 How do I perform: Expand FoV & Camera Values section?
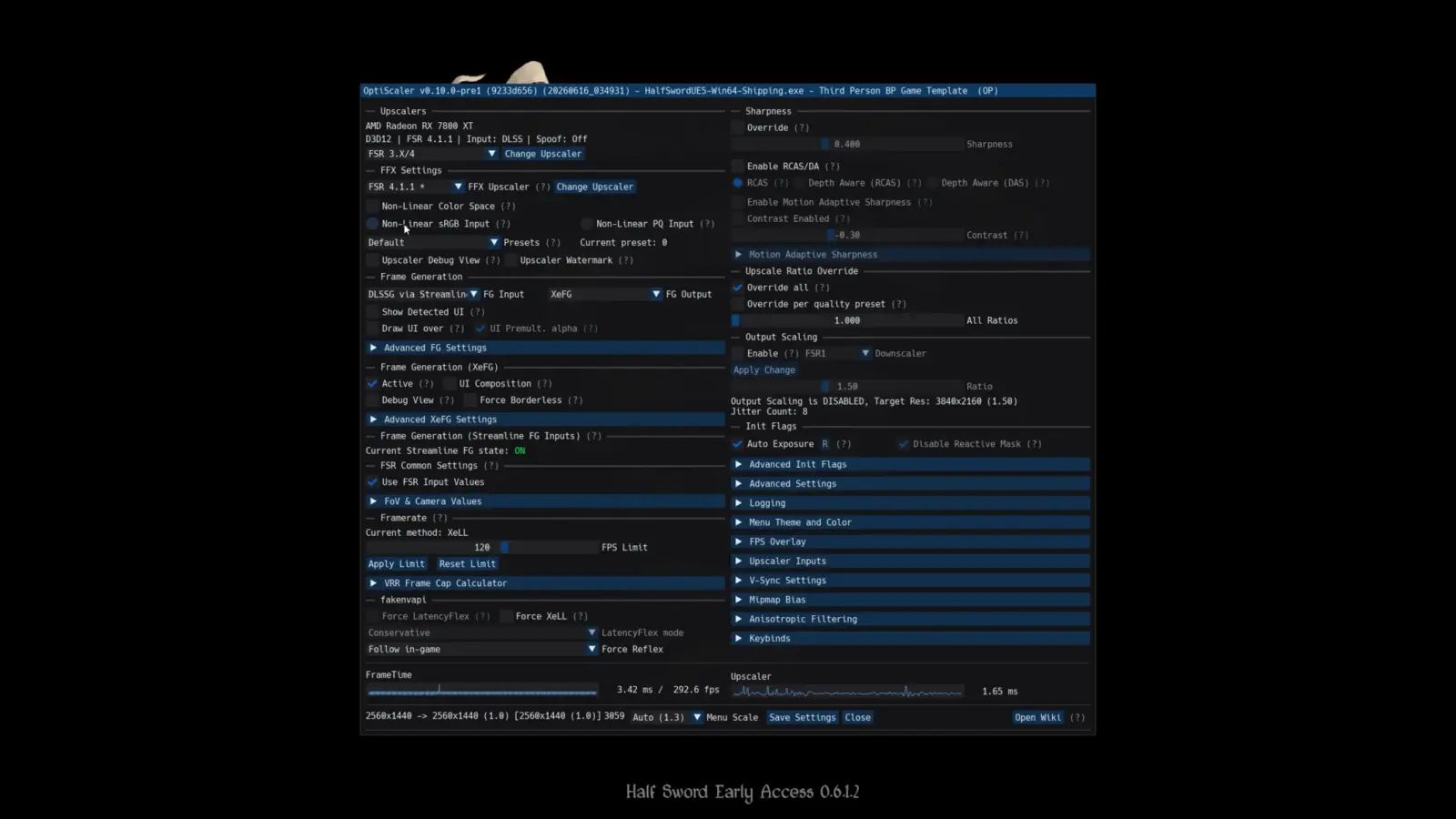[x=545, y=501]
